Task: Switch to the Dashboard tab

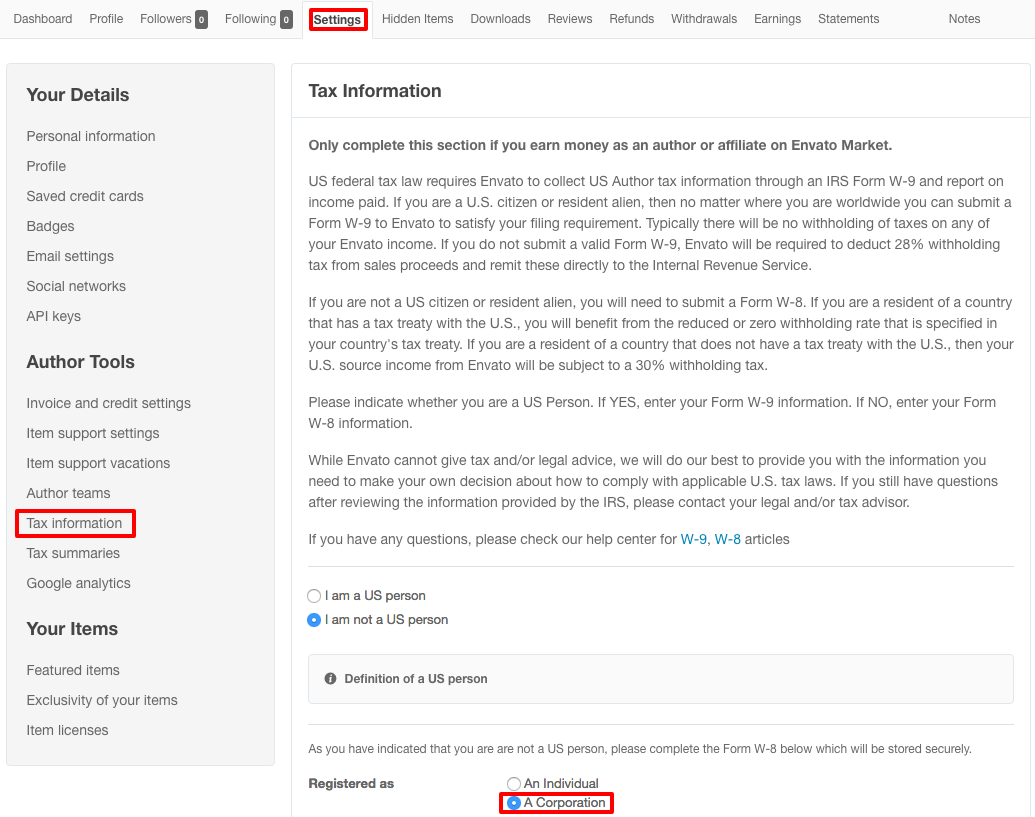Action: pos(43,19)
